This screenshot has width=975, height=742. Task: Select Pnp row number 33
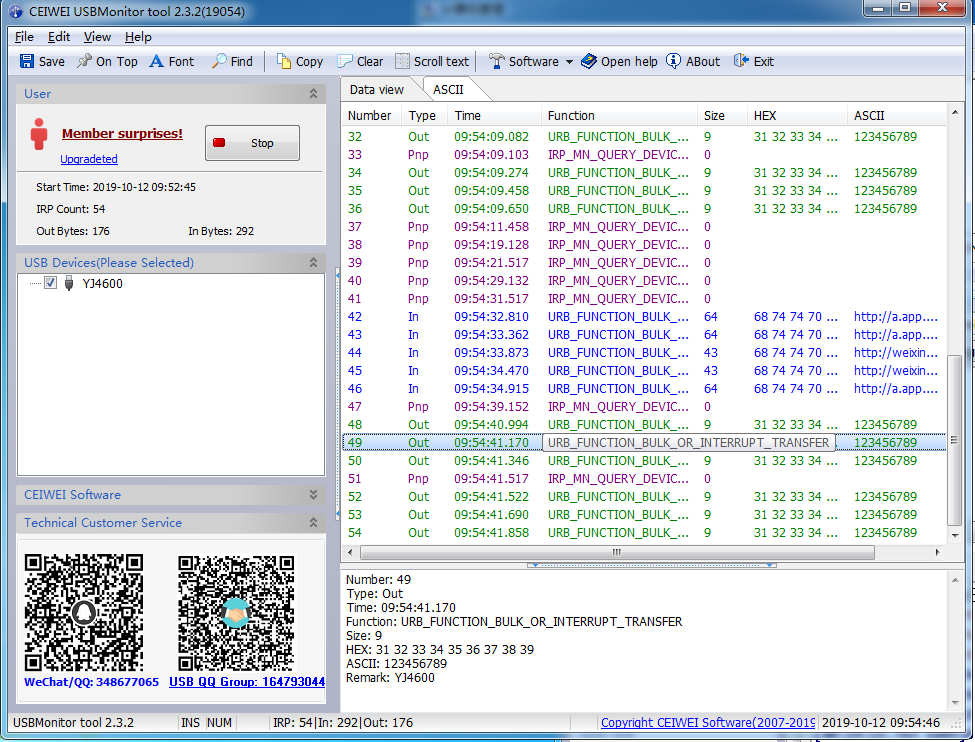click(x=644, y=155)
